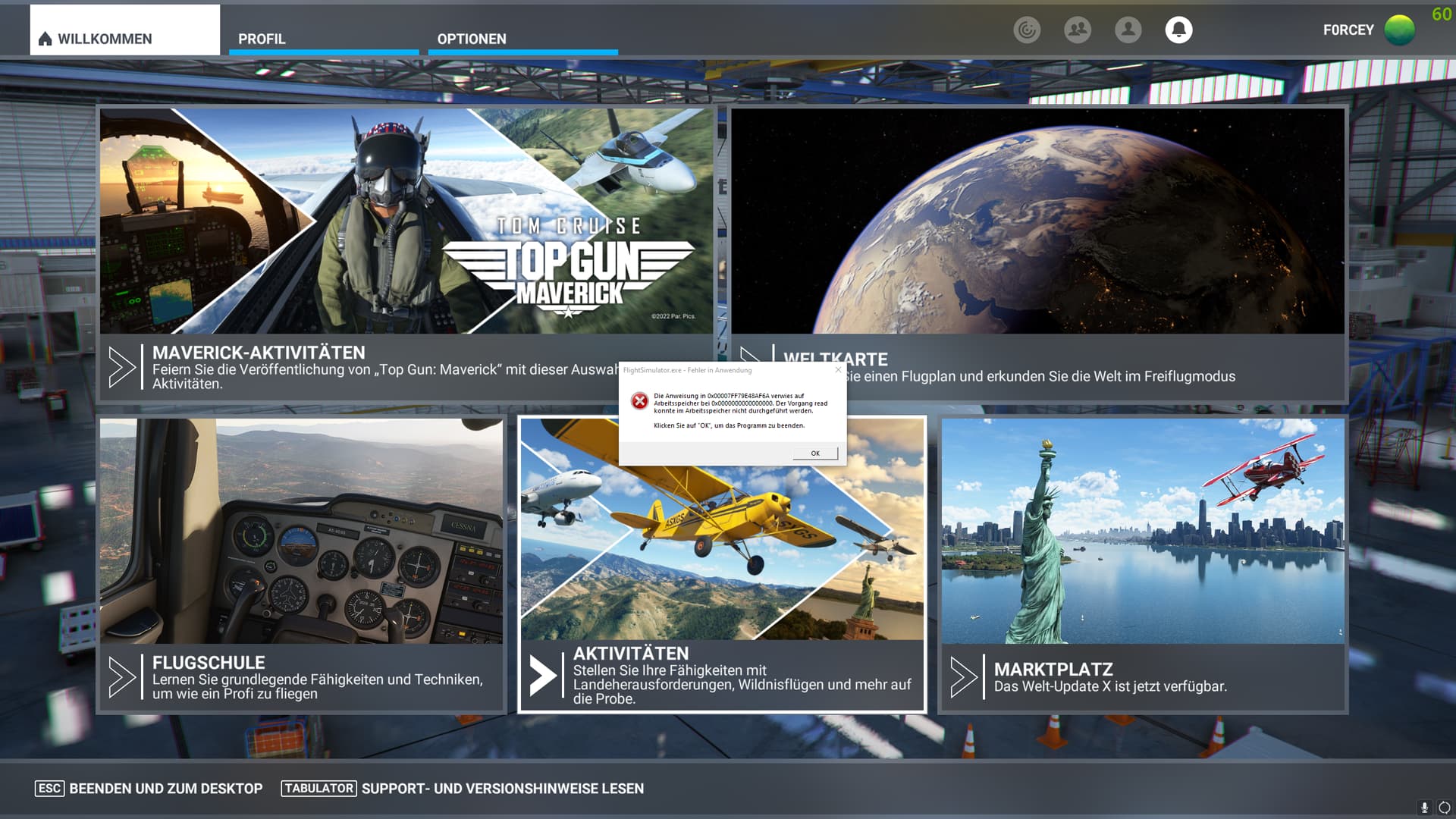This screenshot has height=819, width=1456.
Task: Click the TABULATOR key hint
Action: click(319, 789)
